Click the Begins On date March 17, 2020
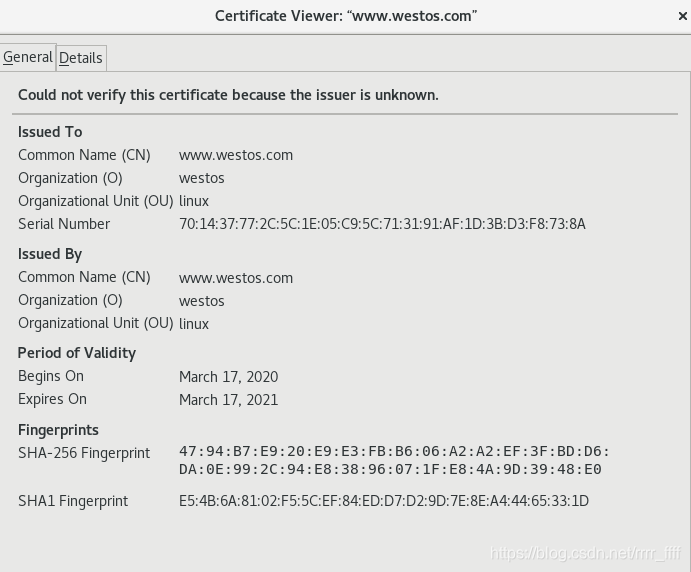 tap(228, 377)
